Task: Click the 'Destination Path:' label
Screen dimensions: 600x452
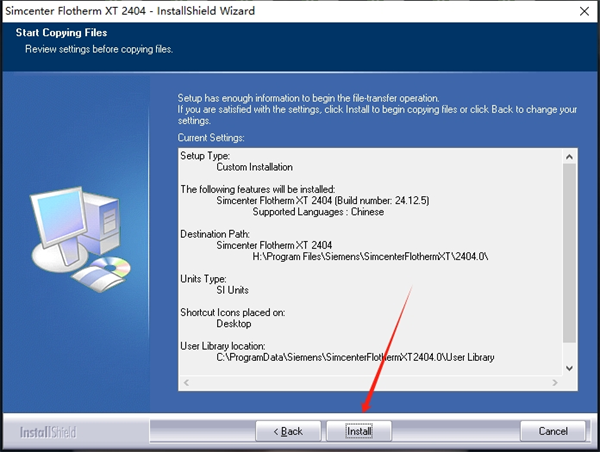Action: [x=215, y=234]
